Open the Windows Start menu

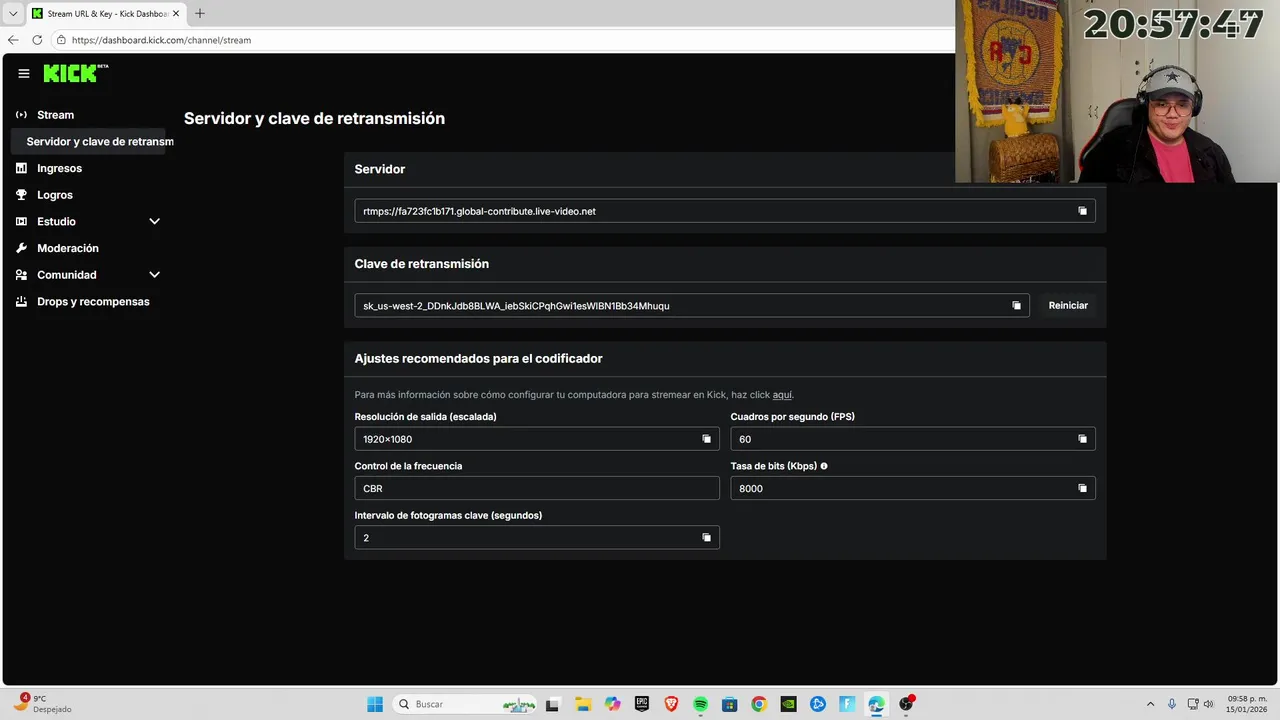pyautogui.click(x=375, y=704)
